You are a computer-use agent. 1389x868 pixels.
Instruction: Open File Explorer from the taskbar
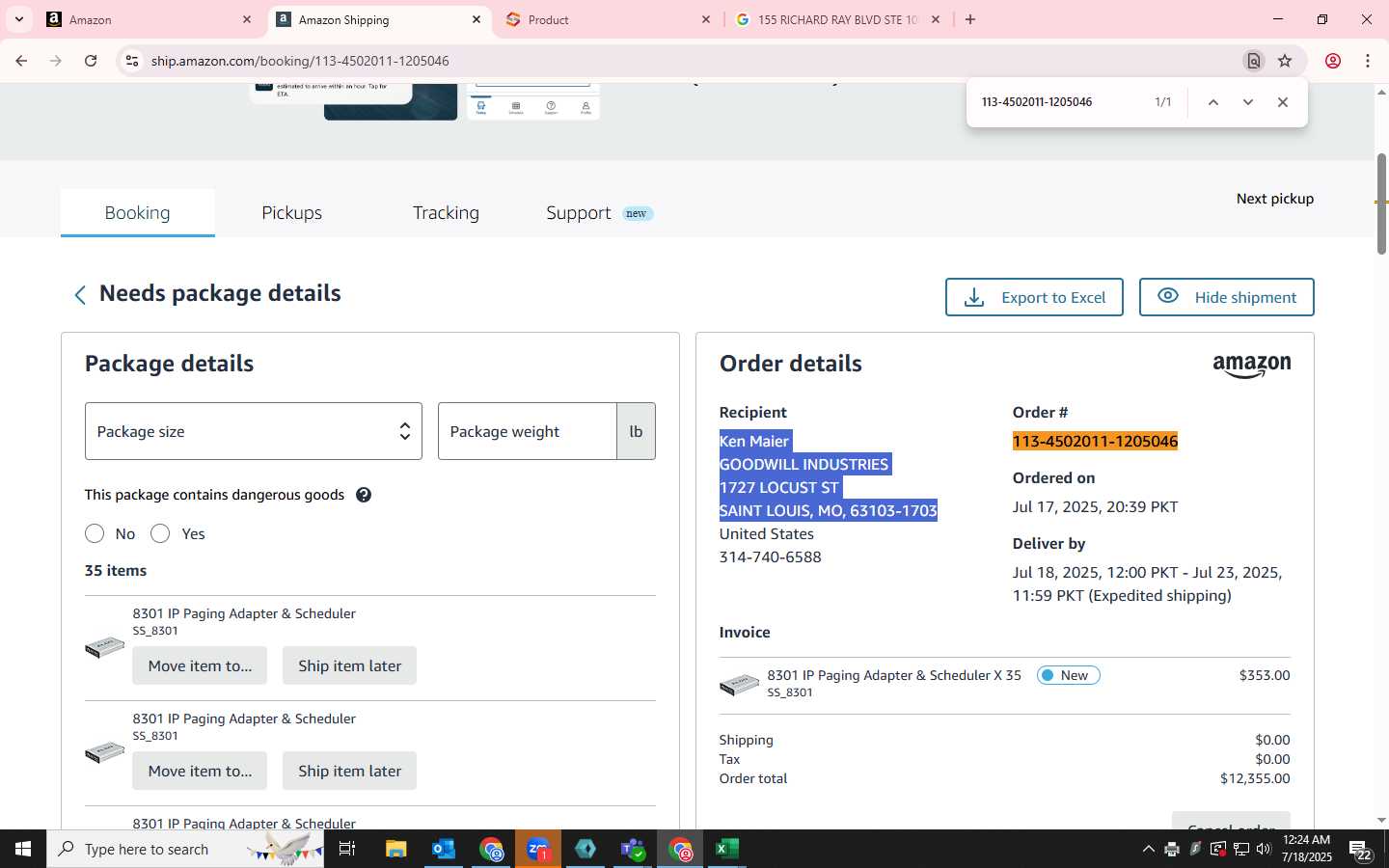point(395,849)
